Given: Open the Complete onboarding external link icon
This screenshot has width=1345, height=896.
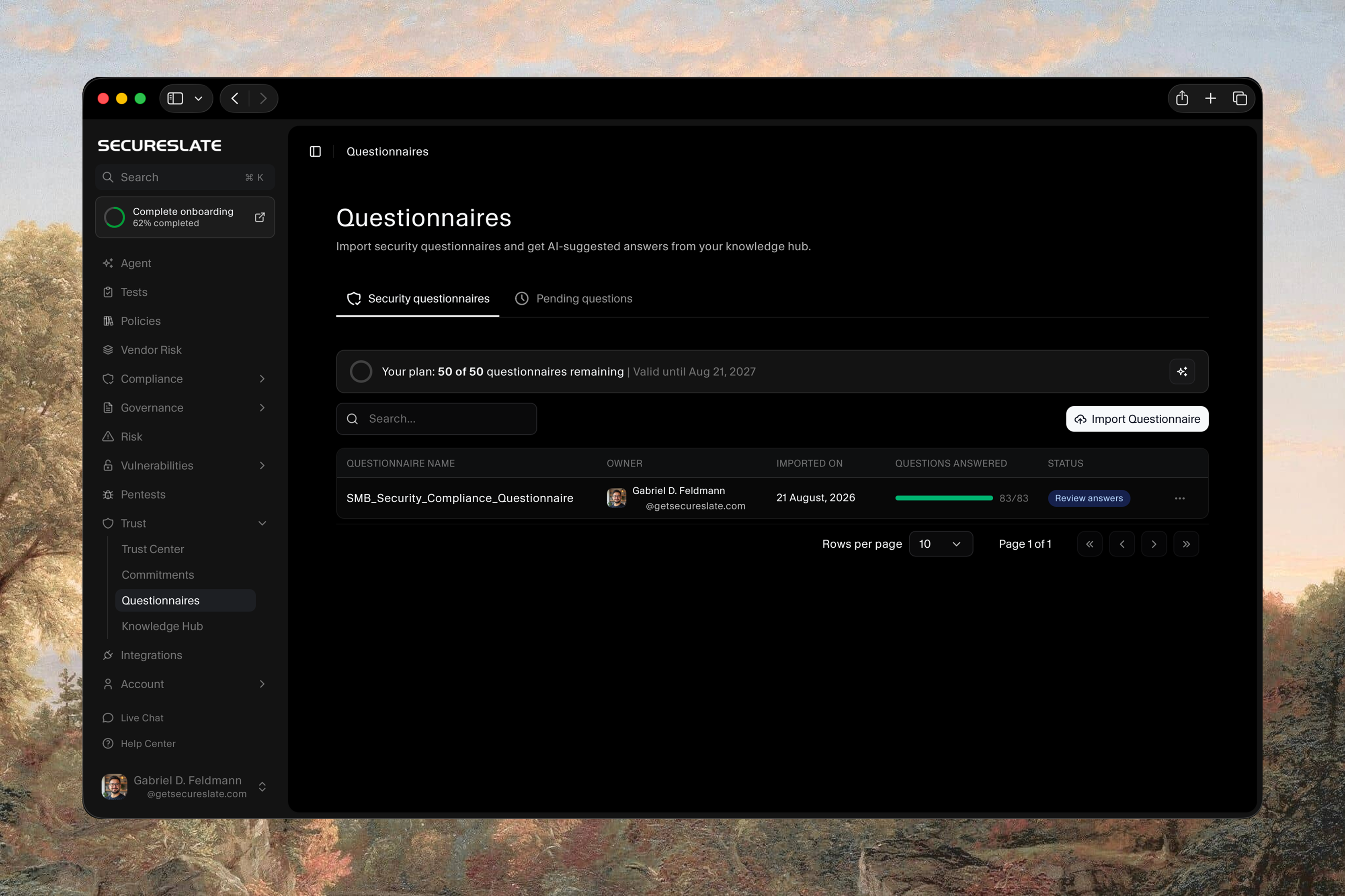Looking at the screenshot, I should (x=260, y=217).
